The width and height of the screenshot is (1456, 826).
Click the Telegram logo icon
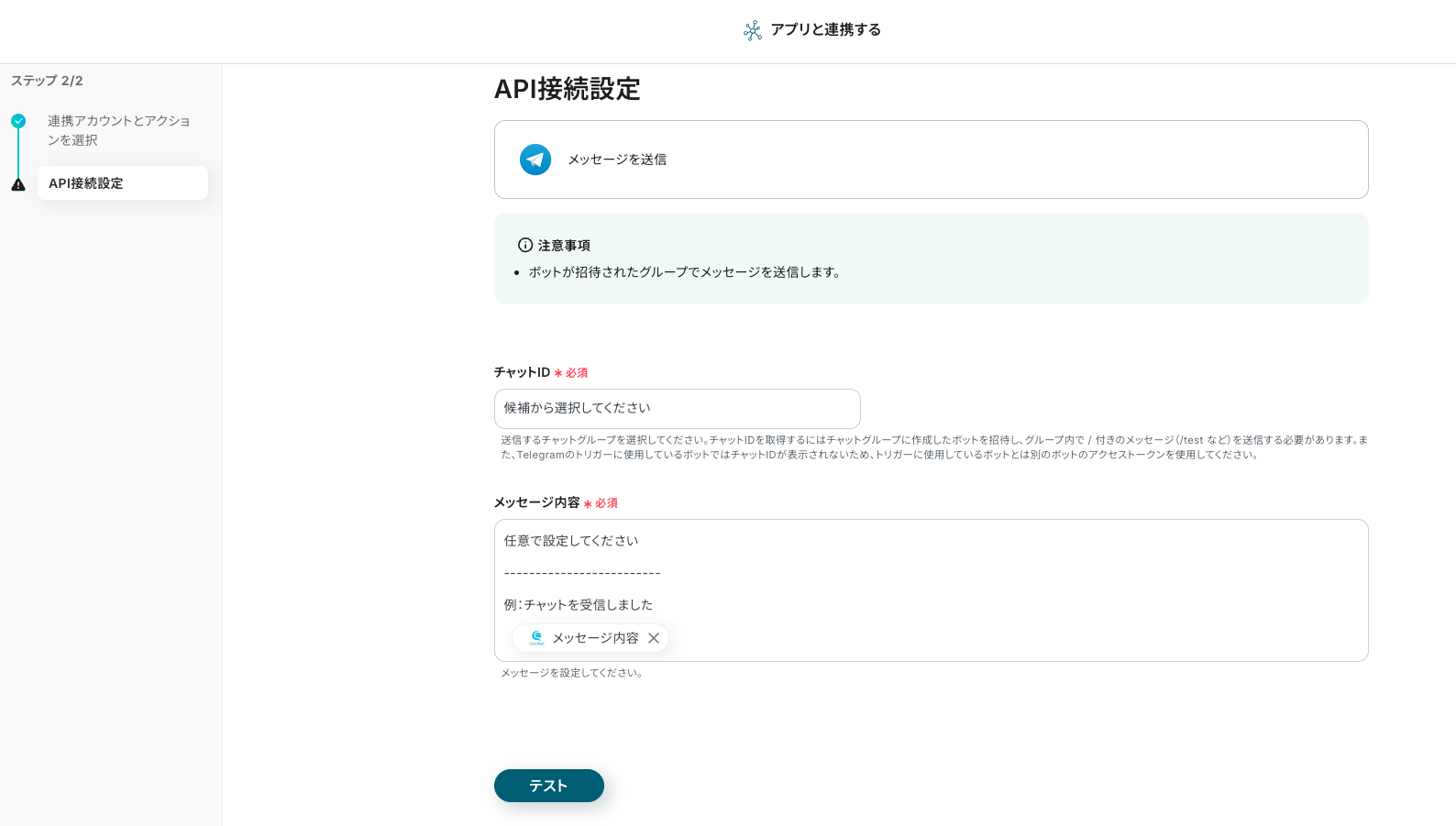(535, 160)
